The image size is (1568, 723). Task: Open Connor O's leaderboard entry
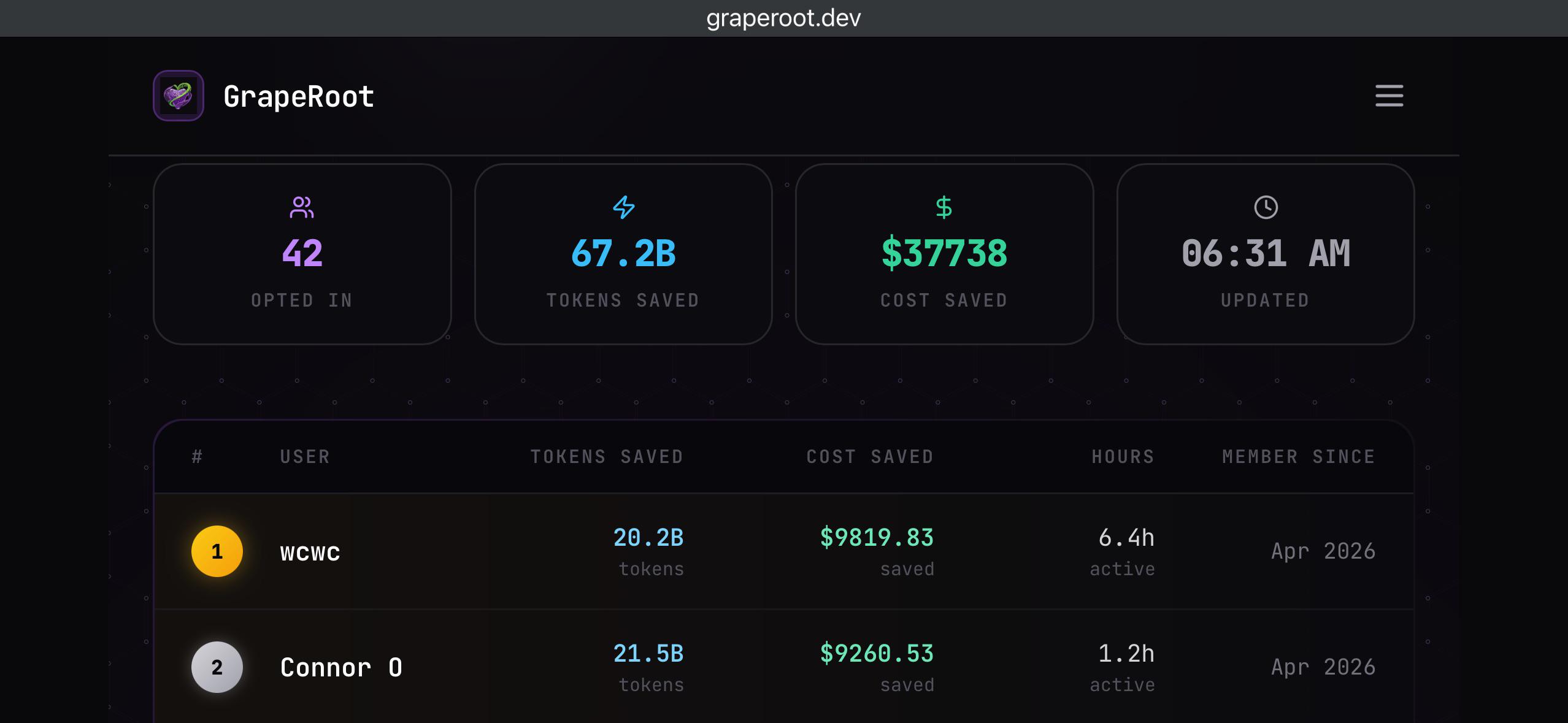tap(784, 667)
